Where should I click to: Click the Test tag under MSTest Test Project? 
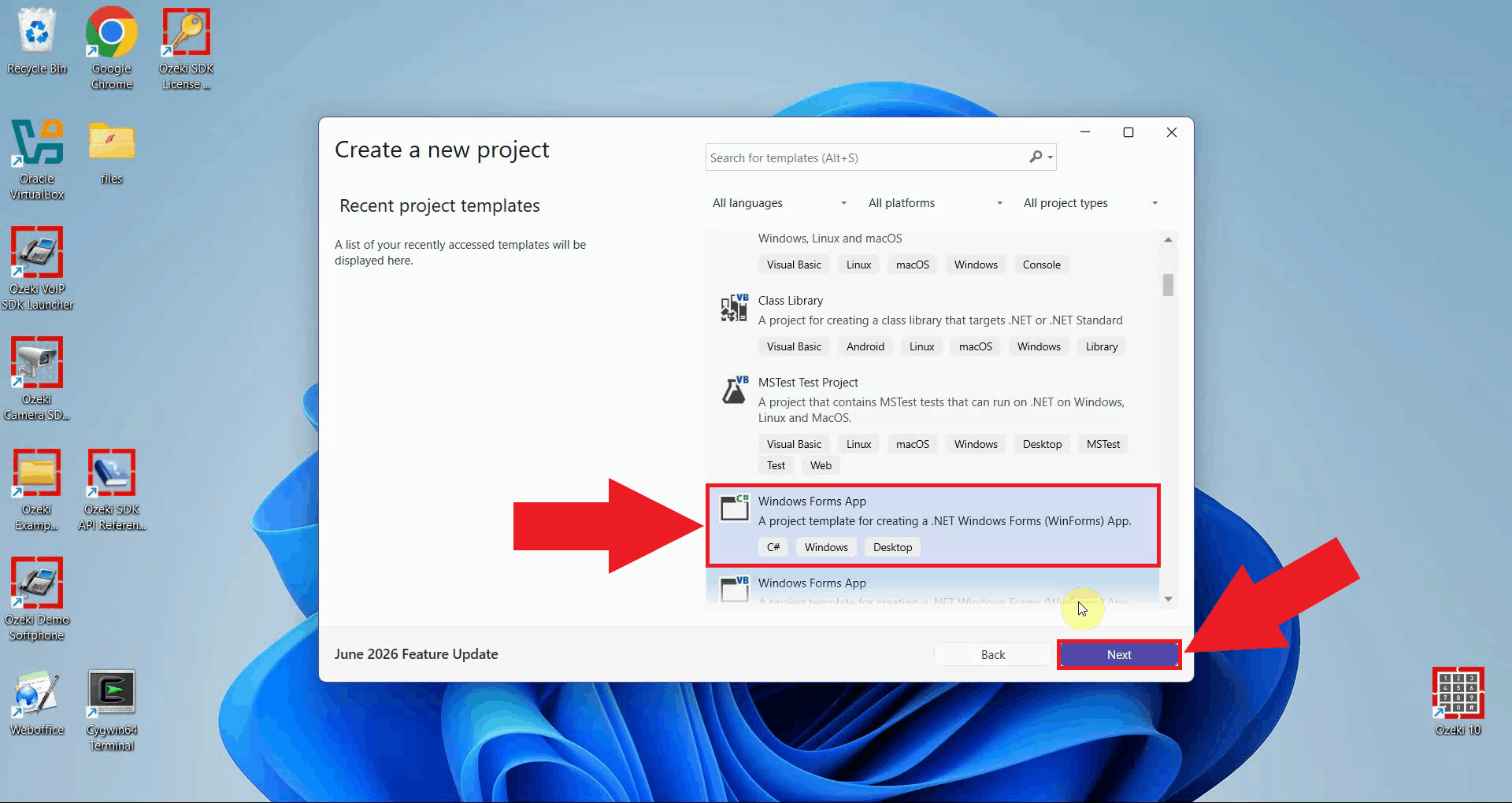[776, 465]
